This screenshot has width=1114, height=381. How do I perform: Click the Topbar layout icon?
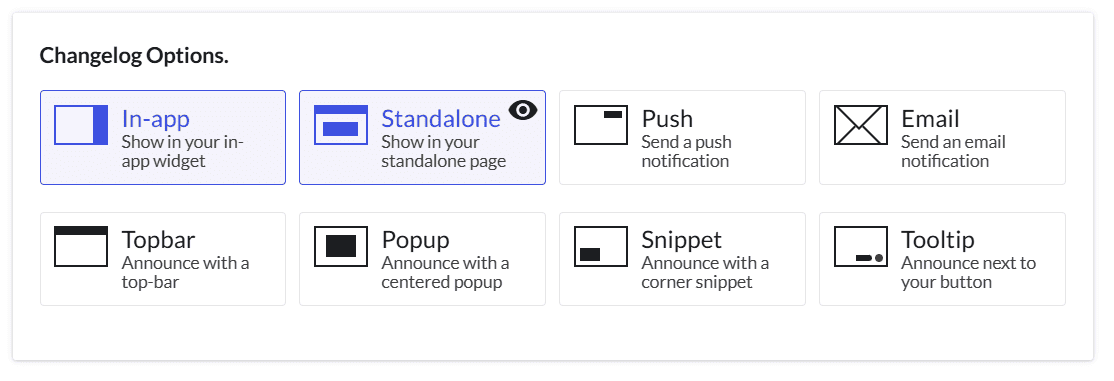pos(81,247)
